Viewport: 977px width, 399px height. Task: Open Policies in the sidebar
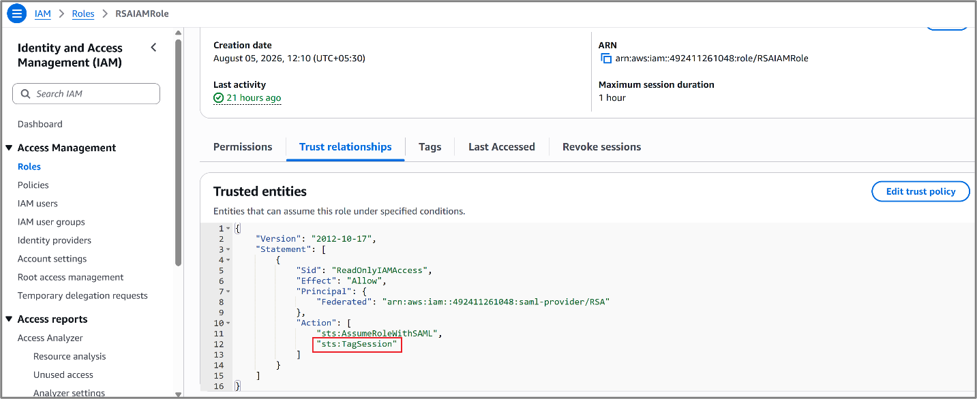pos(33,185)
